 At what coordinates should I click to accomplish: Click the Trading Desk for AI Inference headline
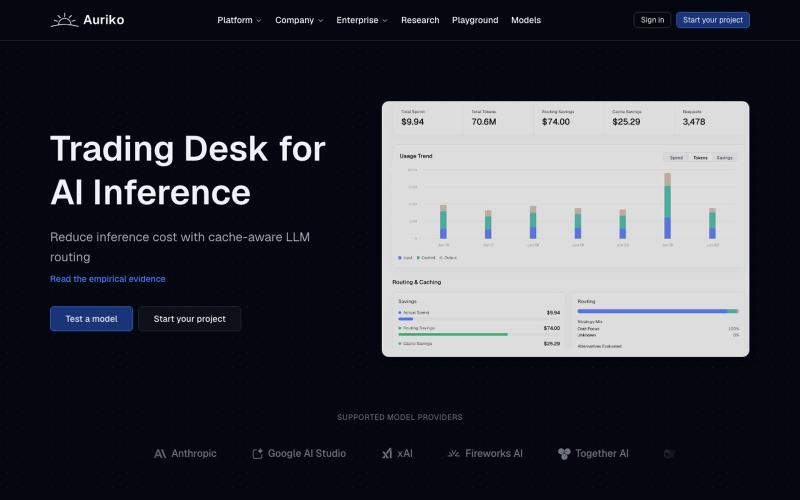188,170
